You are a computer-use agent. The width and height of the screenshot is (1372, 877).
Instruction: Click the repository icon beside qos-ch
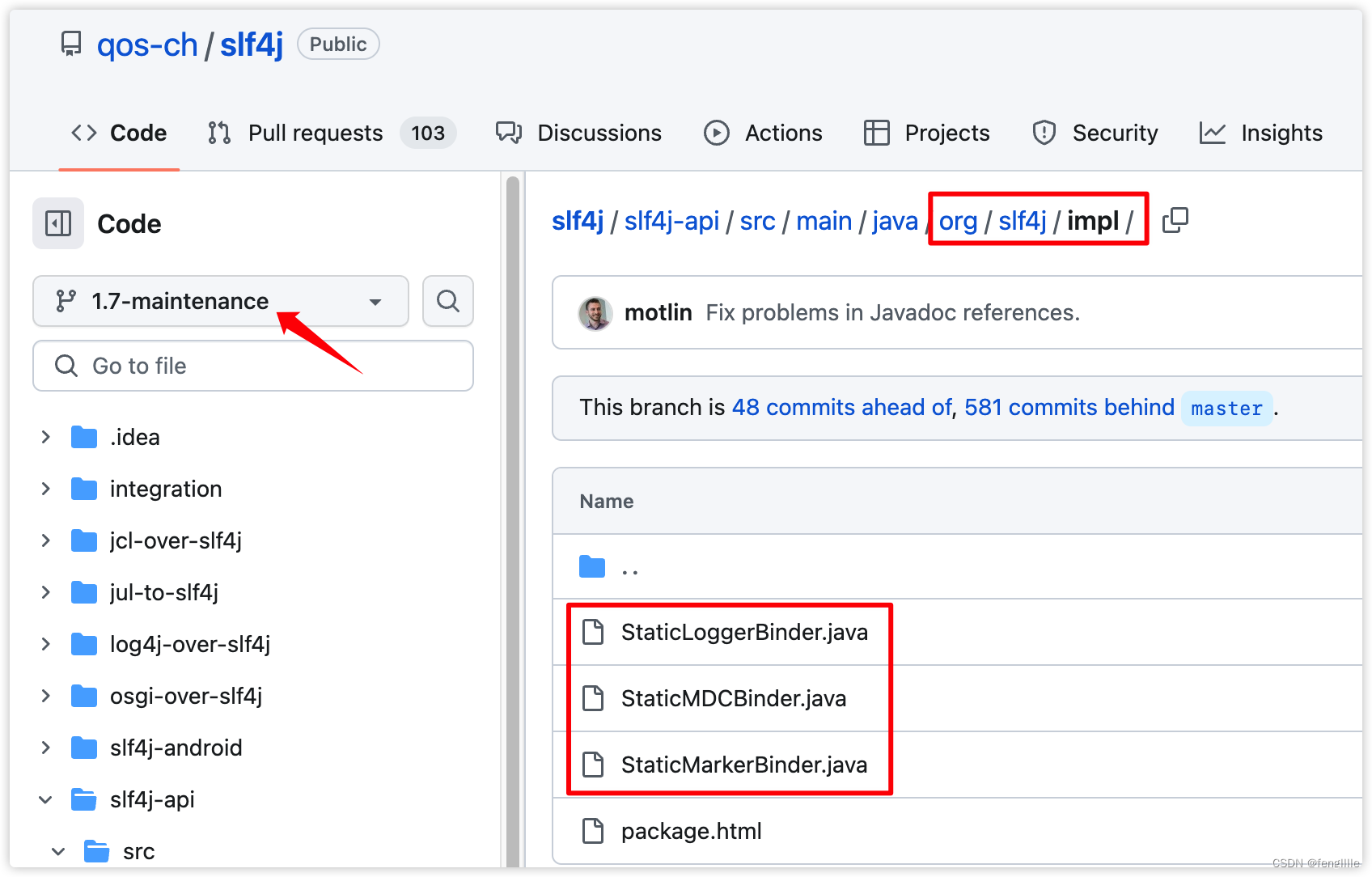(x=71, y=44)
